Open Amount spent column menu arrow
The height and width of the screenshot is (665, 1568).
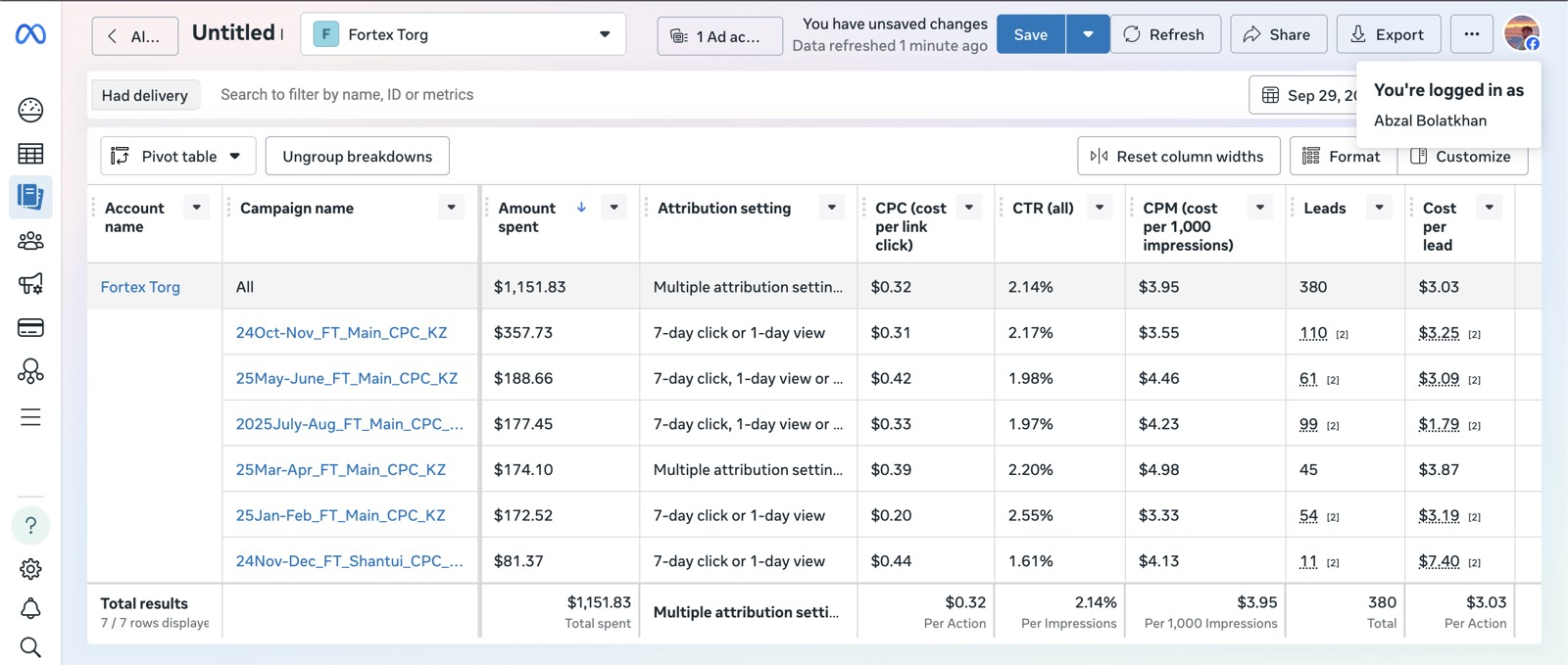click(x=613, y=208)
